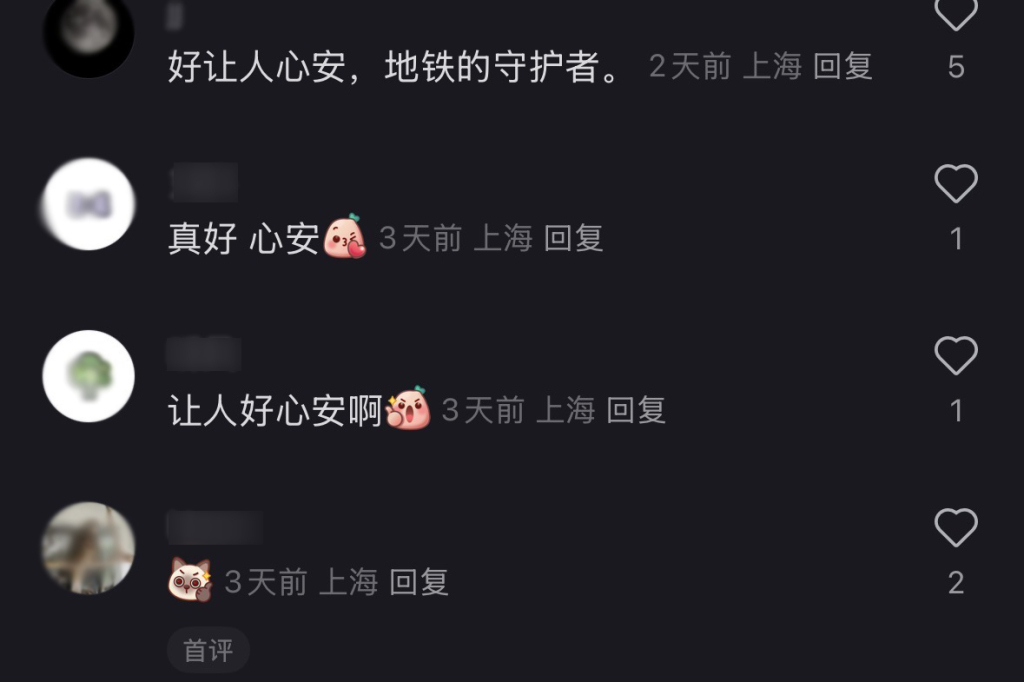Like the '真好 心安' comment

955,184
